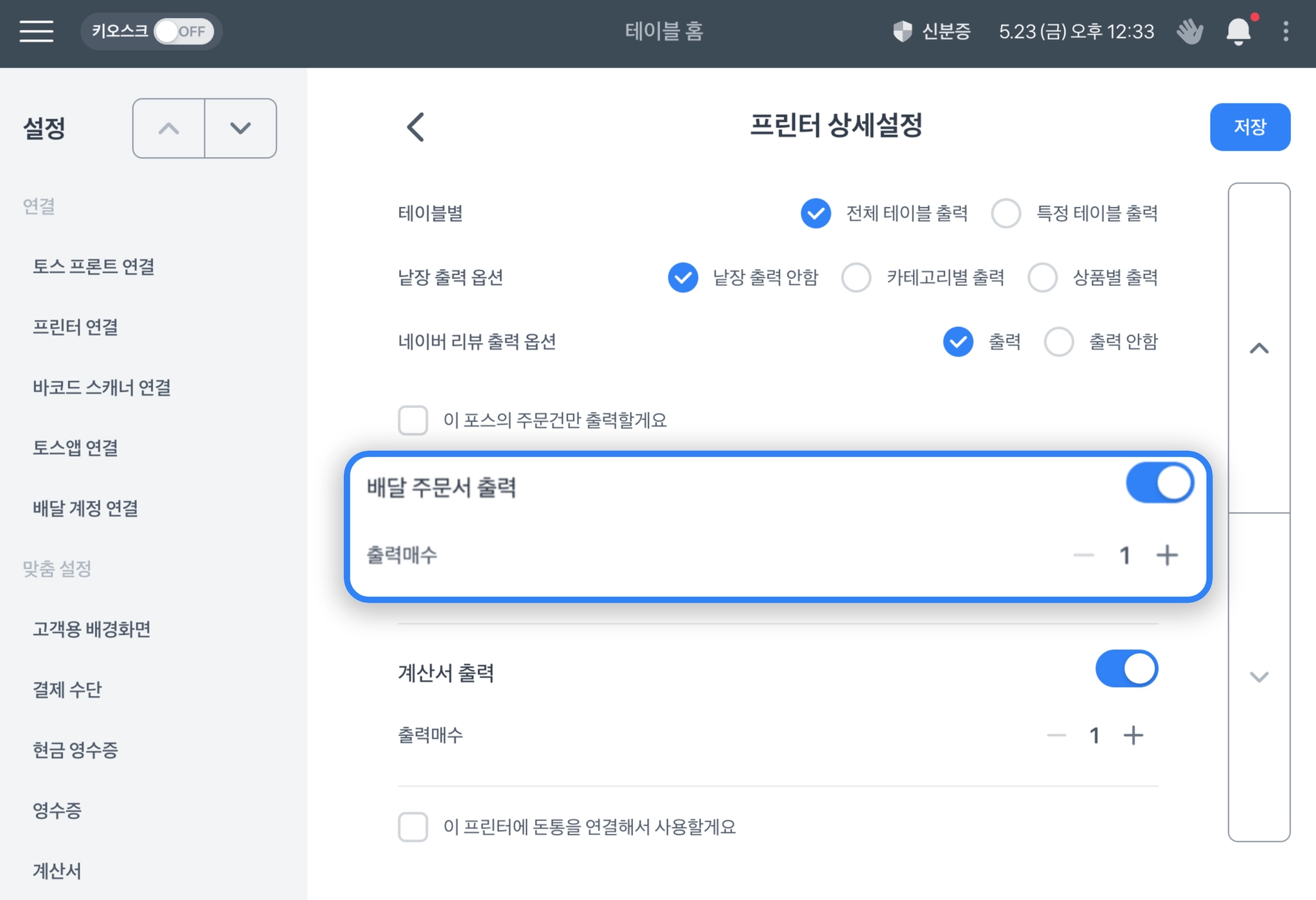Select 특정 테이블 출력 radio option
The height and width of the screenshot is (900, 1316).
point(1006,213)
